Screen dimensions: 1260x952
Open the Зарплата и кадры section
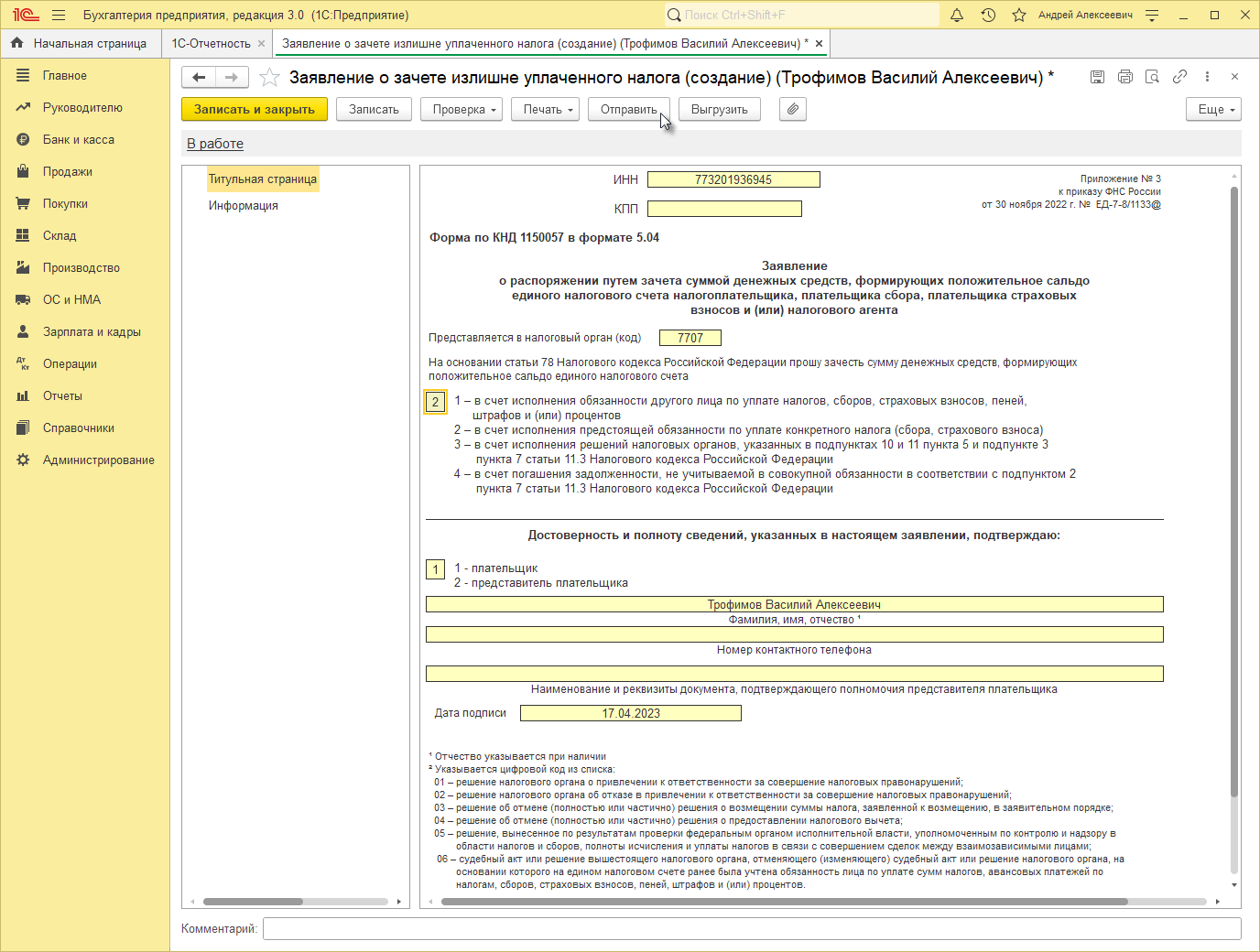pyautogui.click(x=85, y=332)
